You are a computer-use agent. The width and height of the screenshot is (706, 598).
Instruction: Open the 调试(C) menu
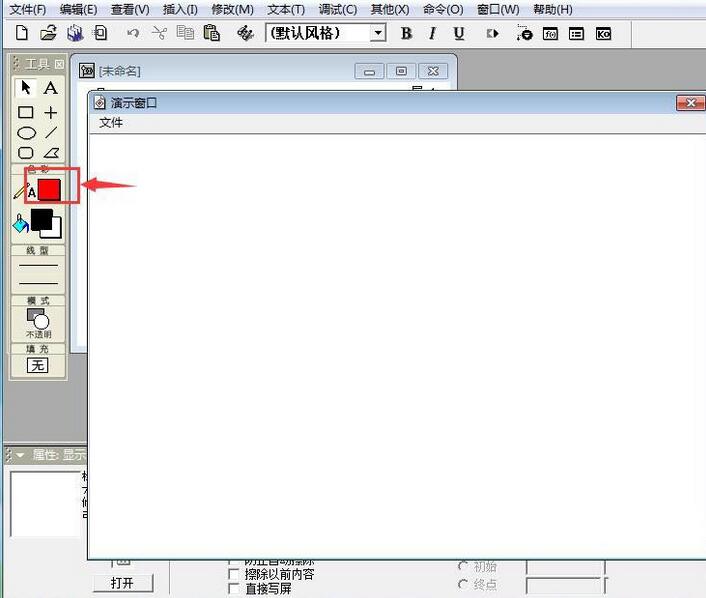338,9
